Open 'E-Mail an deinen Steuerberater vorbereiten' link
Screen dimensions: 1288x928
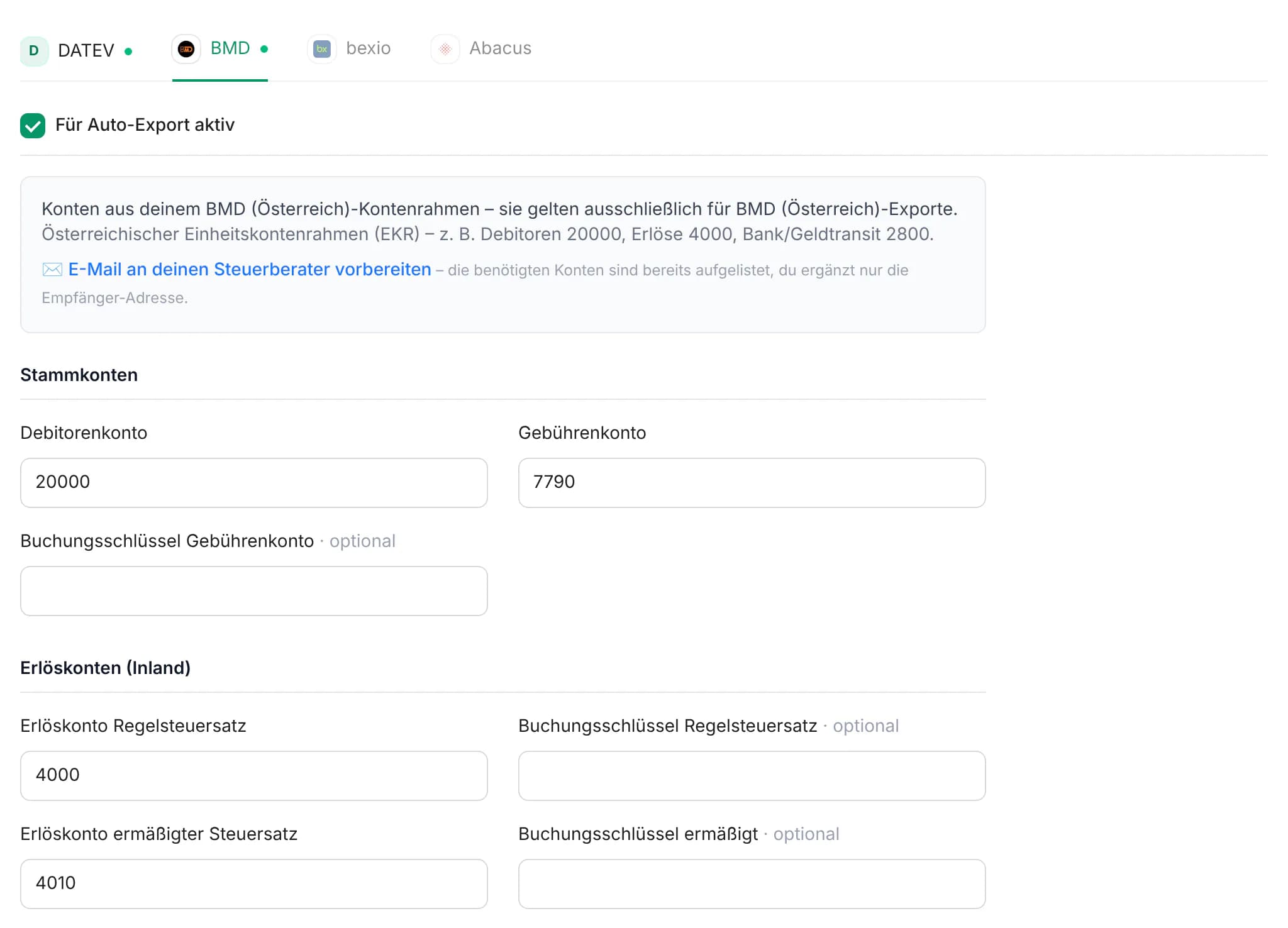point(250,269)
